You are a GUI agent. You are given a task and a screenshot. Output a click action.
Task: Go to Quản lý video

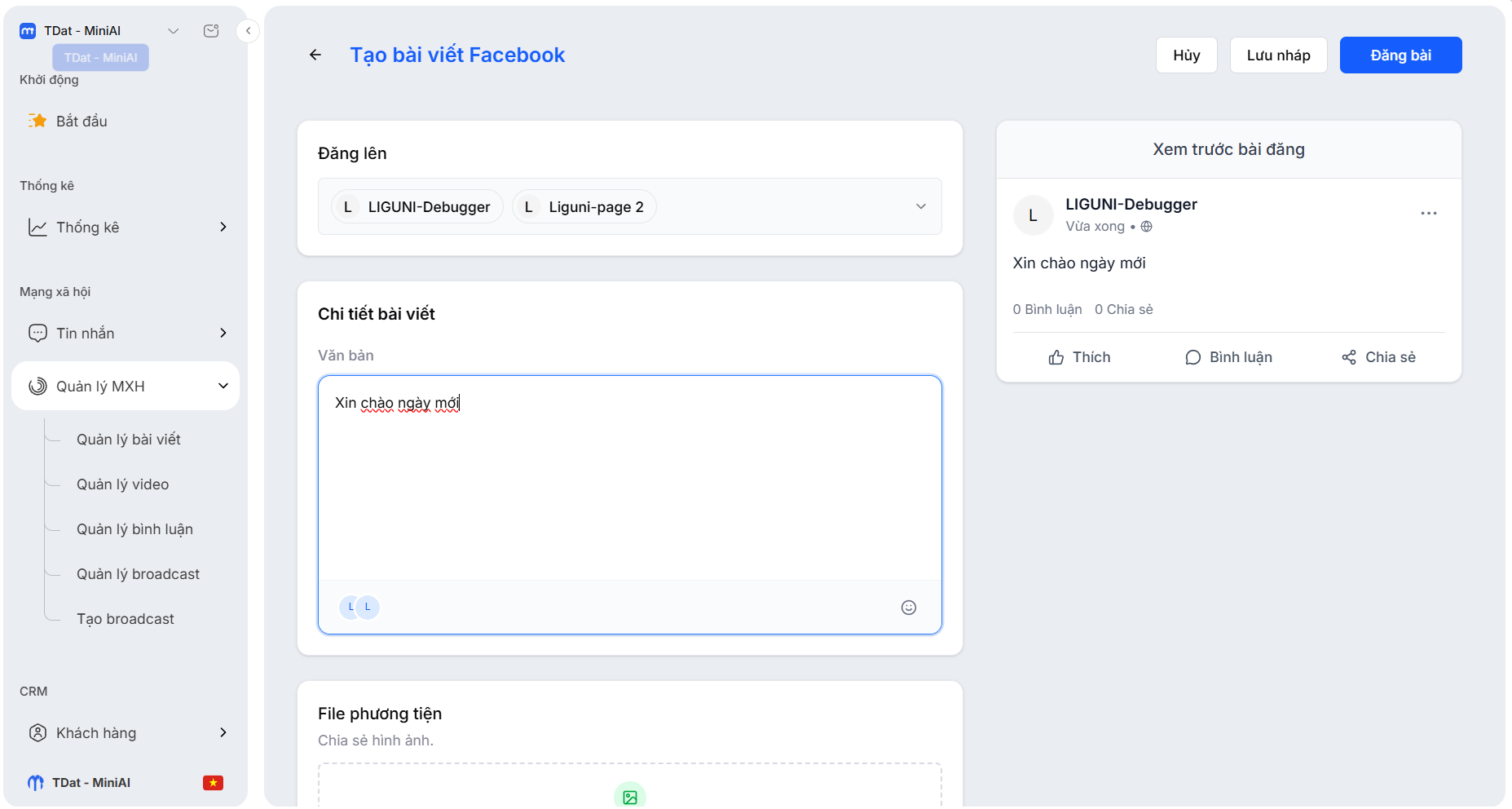tap(123, 484)
